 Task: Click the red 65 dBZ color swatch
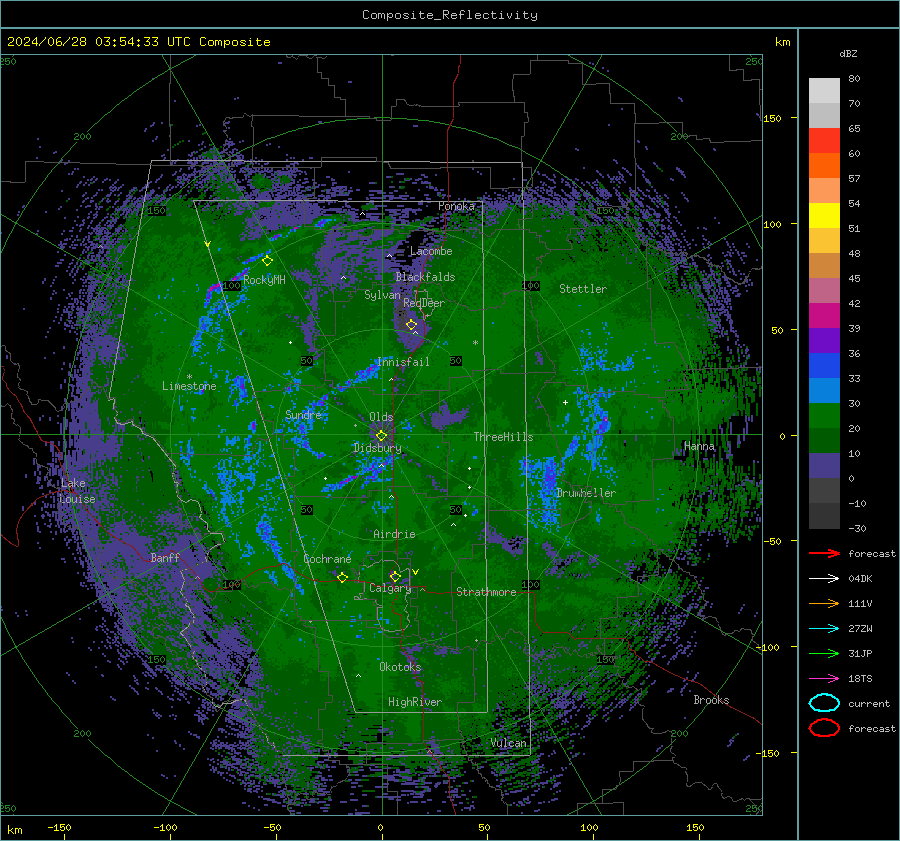coord(824,141)
